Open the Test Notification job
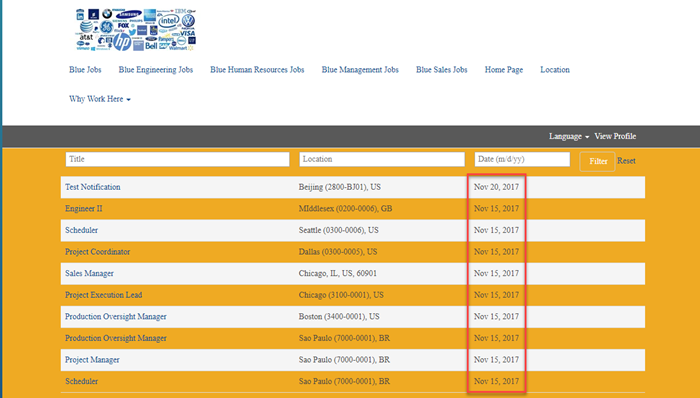The image size is (700, 398). coord(92,187)
